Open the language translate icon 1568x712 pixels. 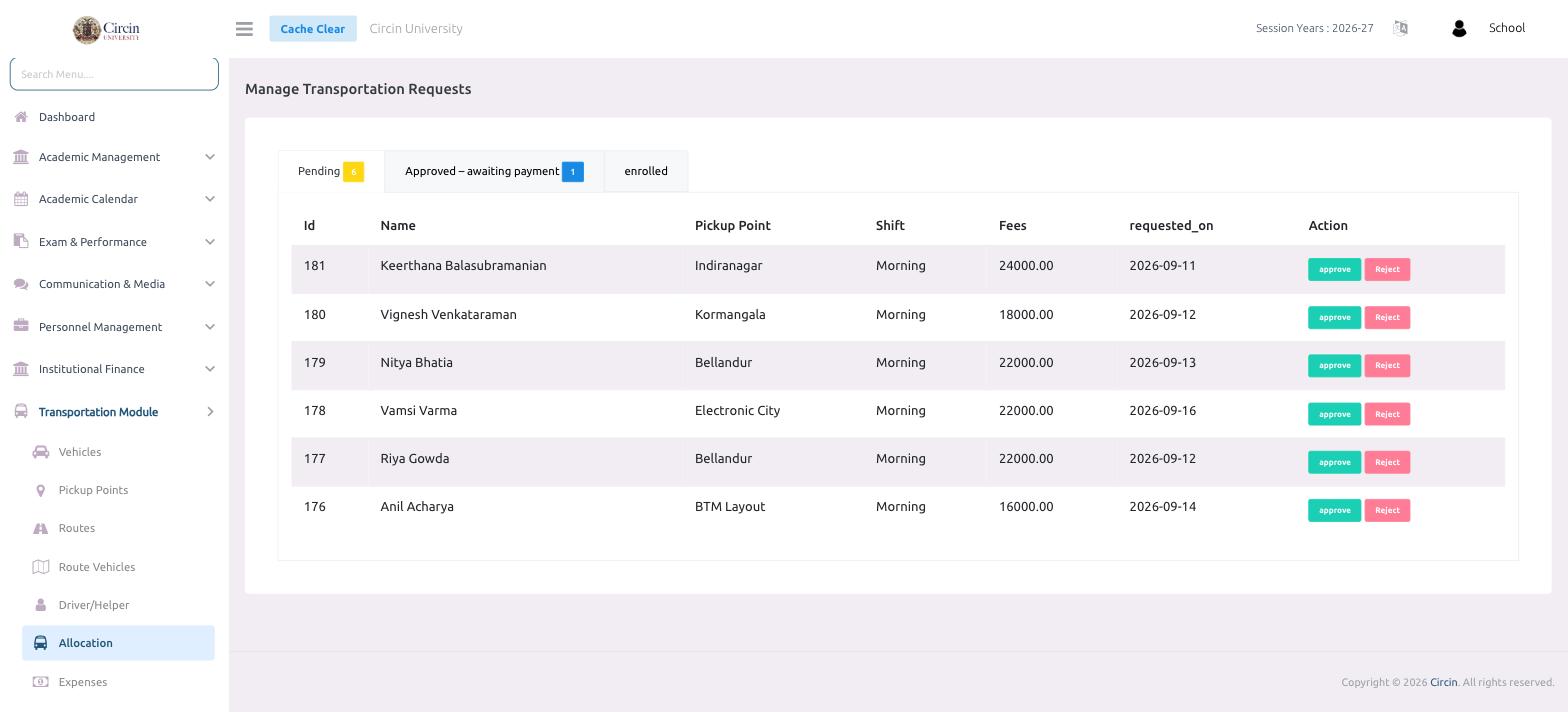pyautogui.click(x=1400, y=28)
